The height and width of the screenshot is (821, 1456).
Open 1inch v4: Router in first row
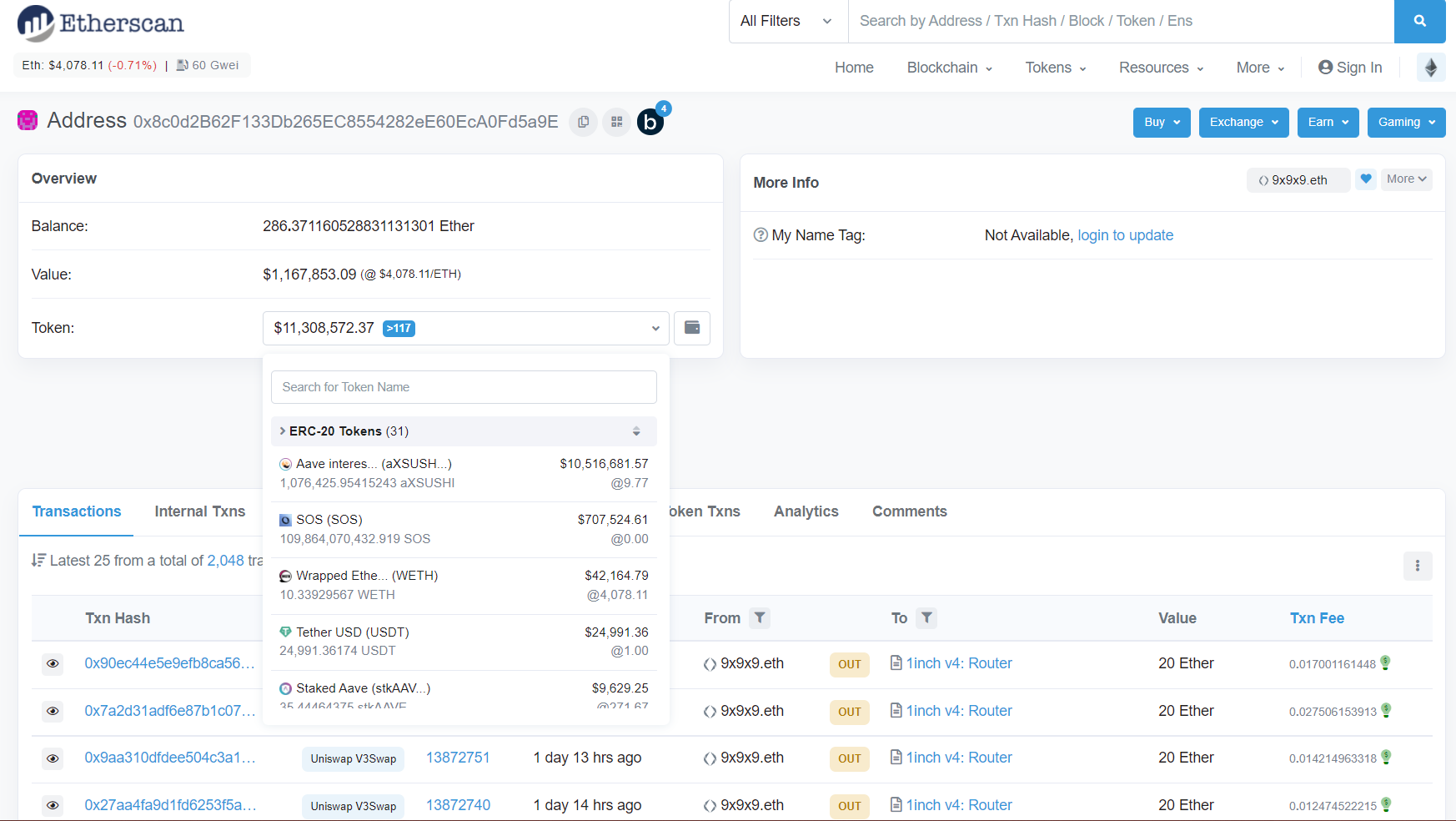pos(959,663)
